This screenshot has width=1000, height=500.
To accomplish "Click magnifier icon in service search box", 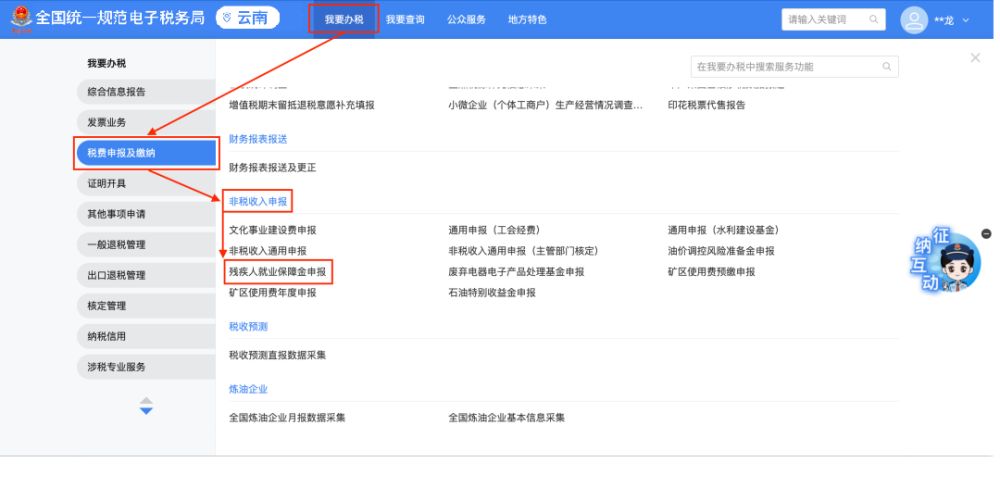I will (x=886, y=67).
